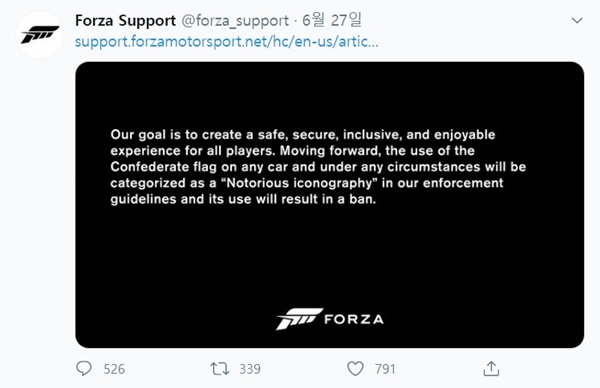Click the FORZA wordmark in the image
Screen dimensions: 600x388
354,319
